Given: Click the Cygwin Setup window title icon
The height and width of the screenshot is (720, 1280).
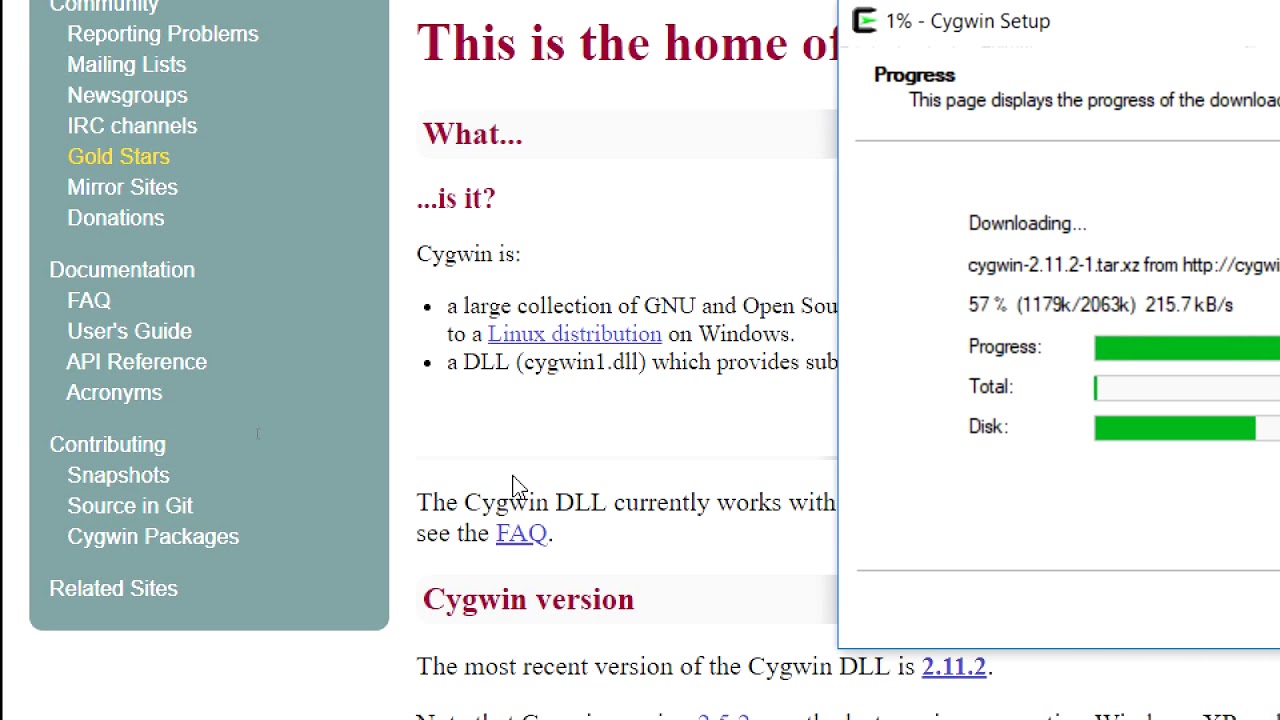Looking at the screenshot, I should [x=865, y=21].
